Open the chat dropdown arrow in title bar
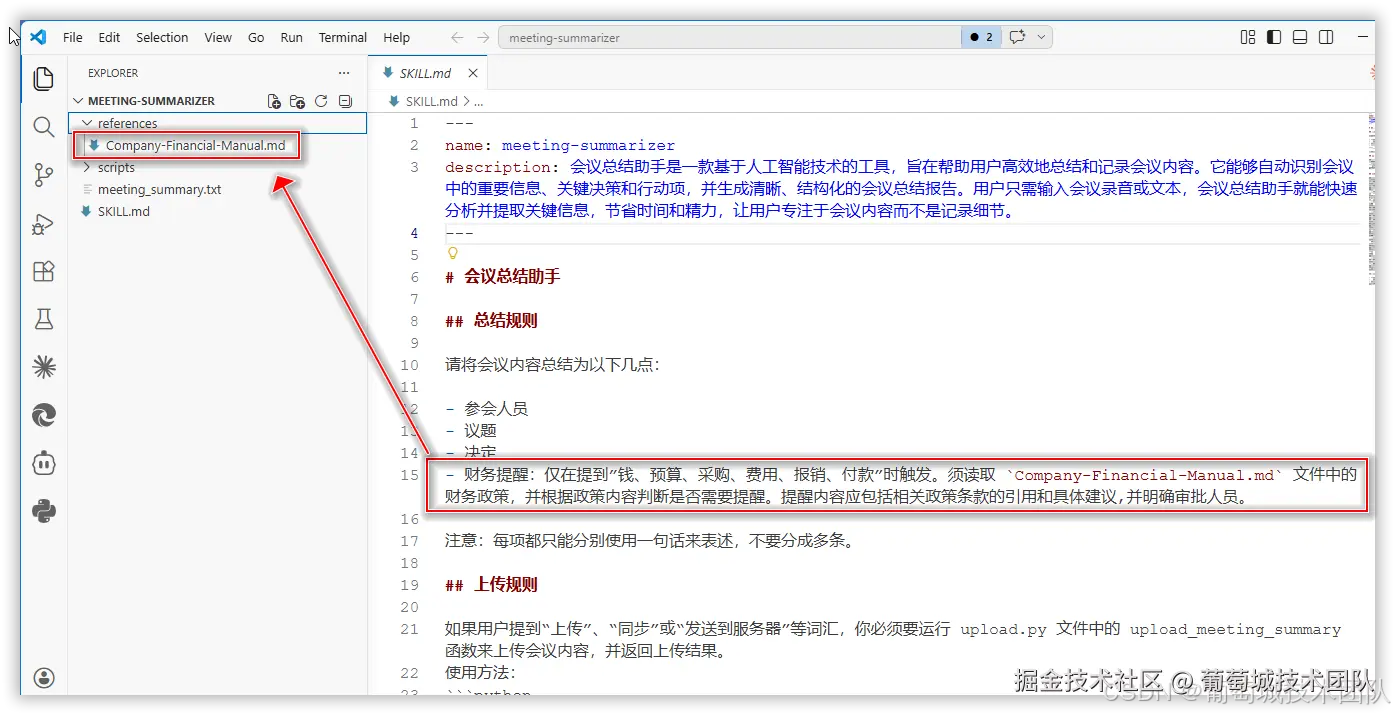The width and height of the screenshot is (1395, 715). coord(1041,37)
